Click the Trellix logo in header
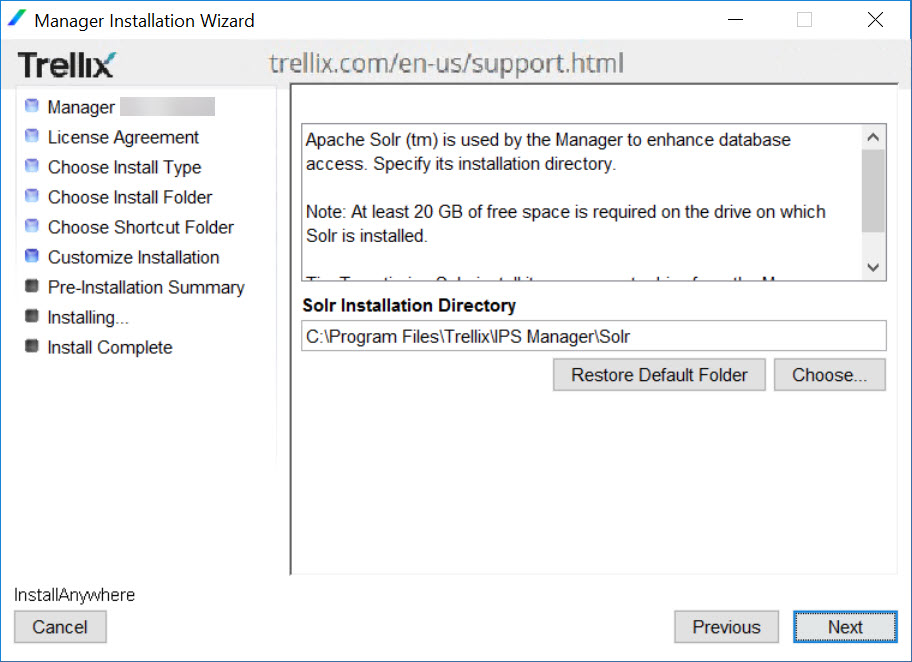The width and height of the screenshot is (912, 662). [x=67, y=65]
